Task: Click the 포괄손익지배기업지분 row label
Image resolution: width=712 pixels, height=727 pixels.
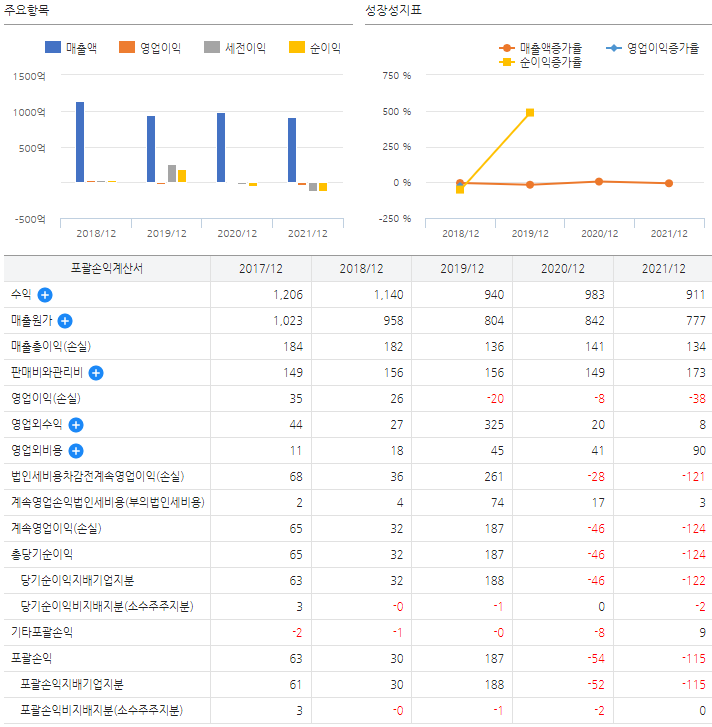Action: click(x=72, y=684)
